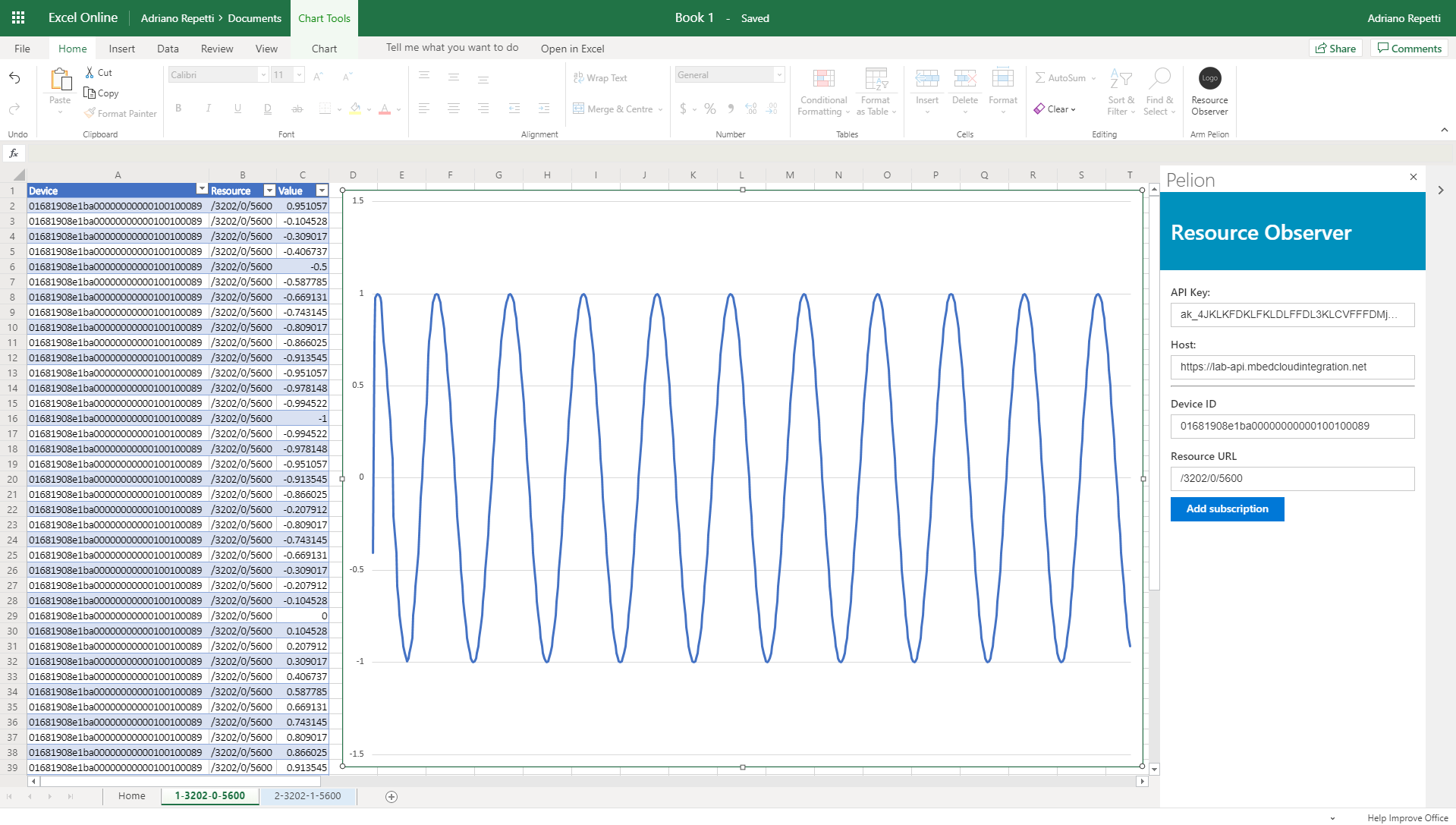The height and width of the screenshot is (825, 1456).
Task: Increase font size icon
Action: [x=319, y=75]
